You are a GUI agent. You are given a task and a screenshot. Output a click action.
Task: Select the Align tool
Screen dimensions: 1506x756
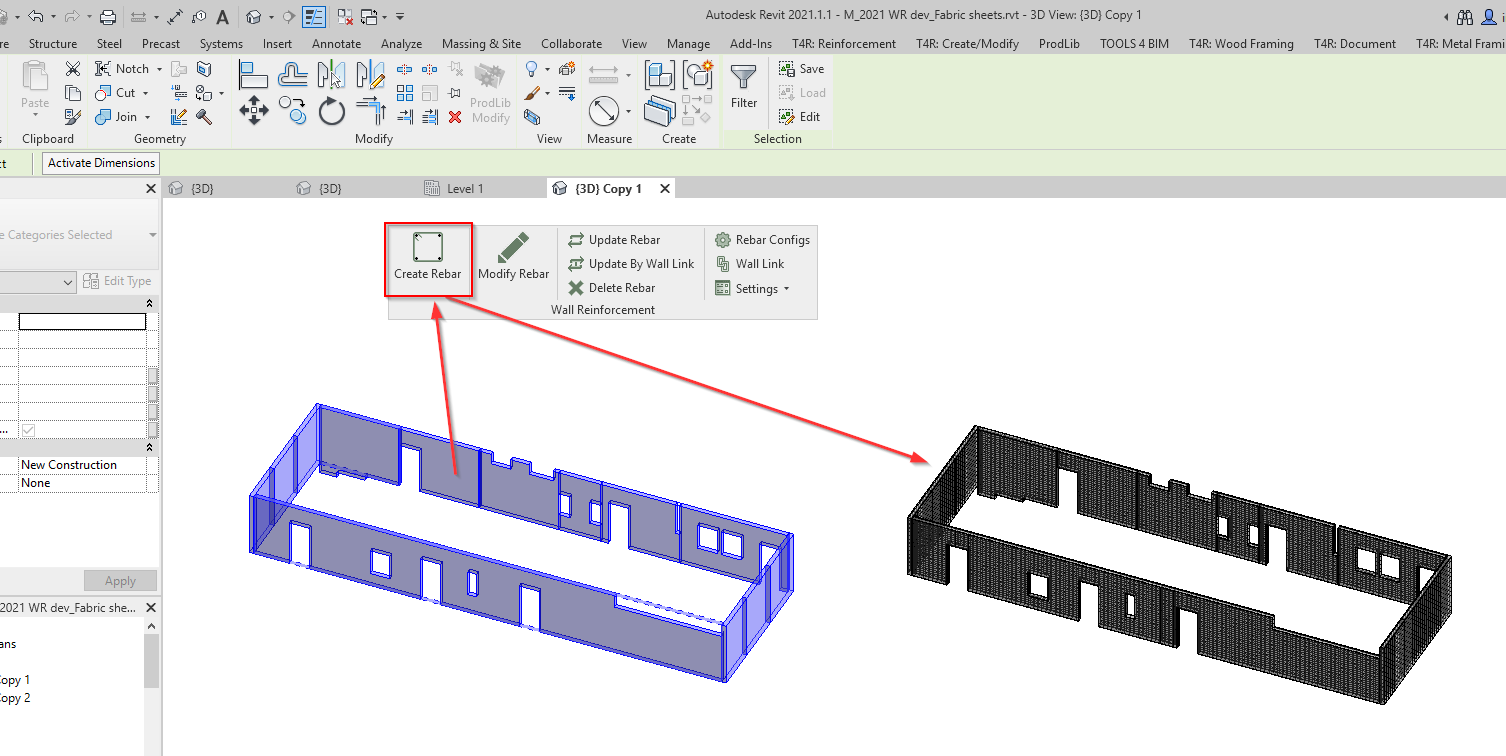(254, 75)
